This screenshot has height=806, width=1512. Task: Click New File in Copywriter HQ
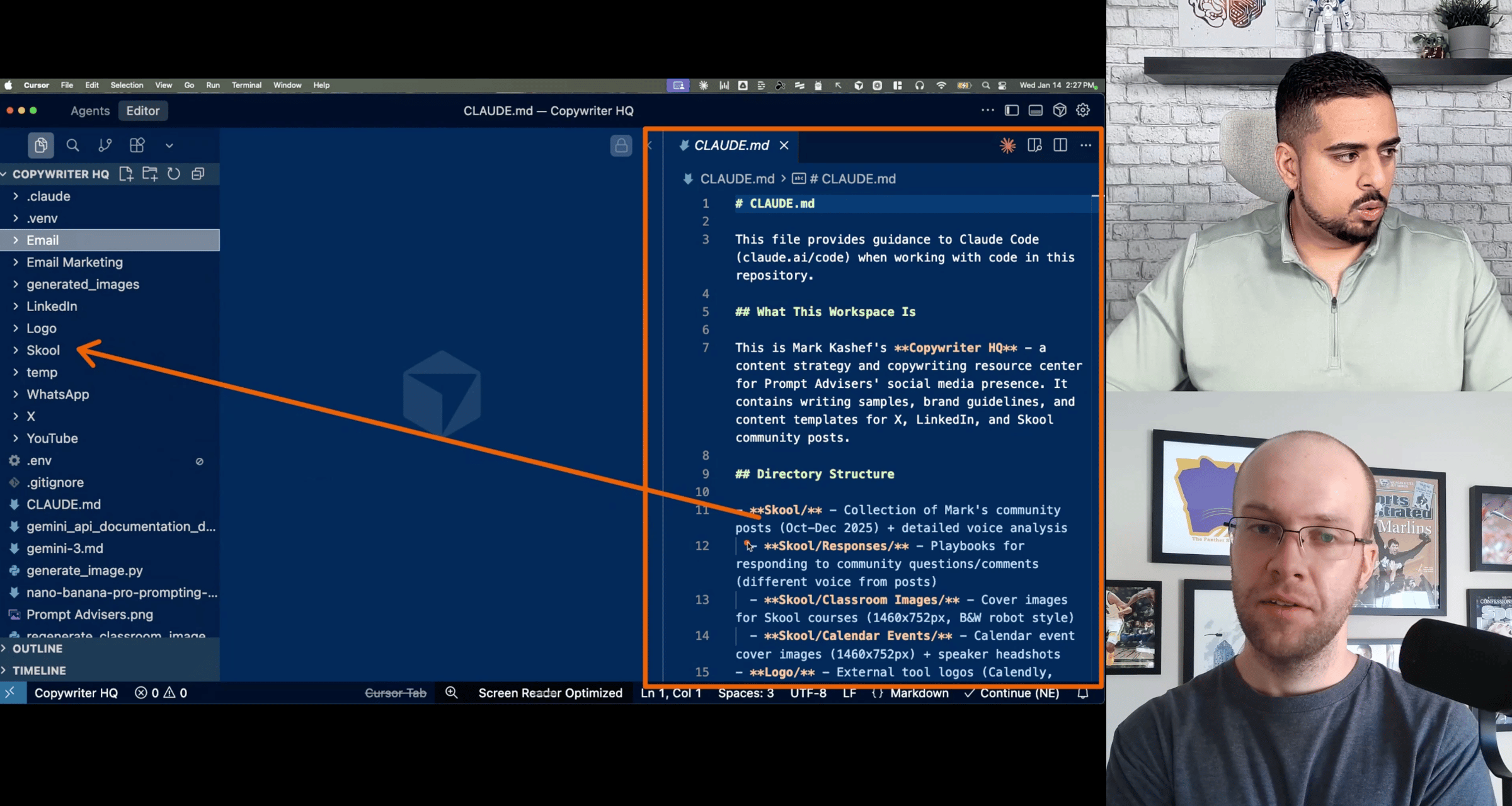click(126, 174)
